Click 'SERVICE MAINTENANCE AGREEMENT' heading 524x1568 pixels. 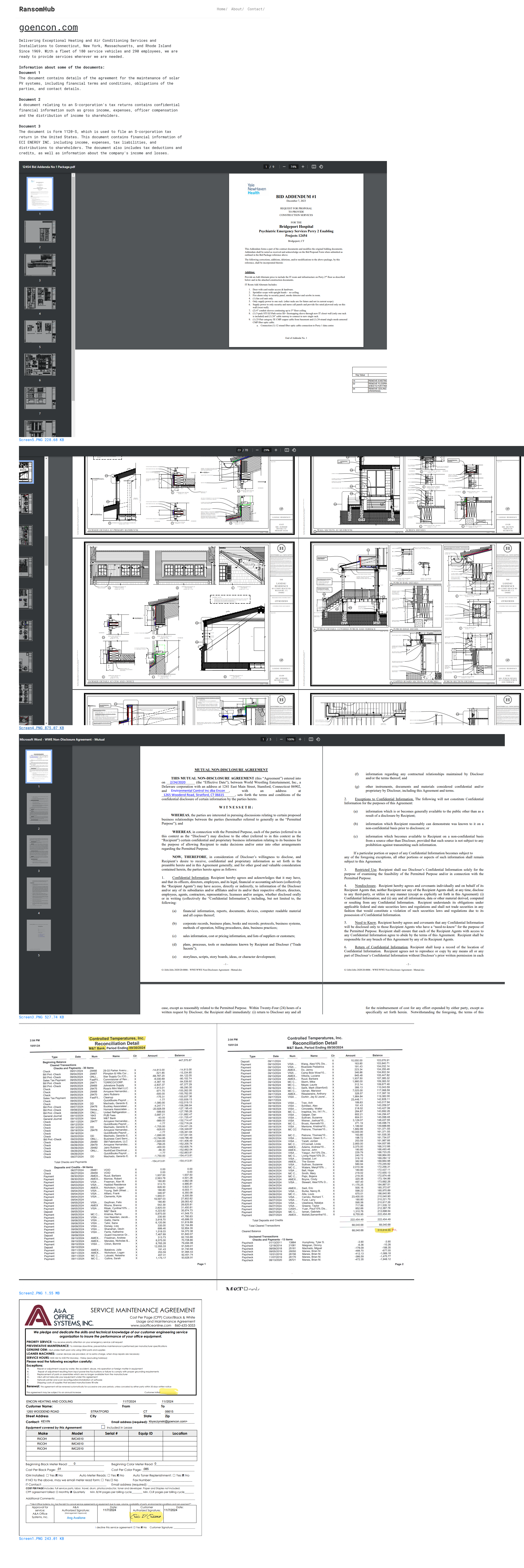pyautogui.click(x=143, y=1311)
